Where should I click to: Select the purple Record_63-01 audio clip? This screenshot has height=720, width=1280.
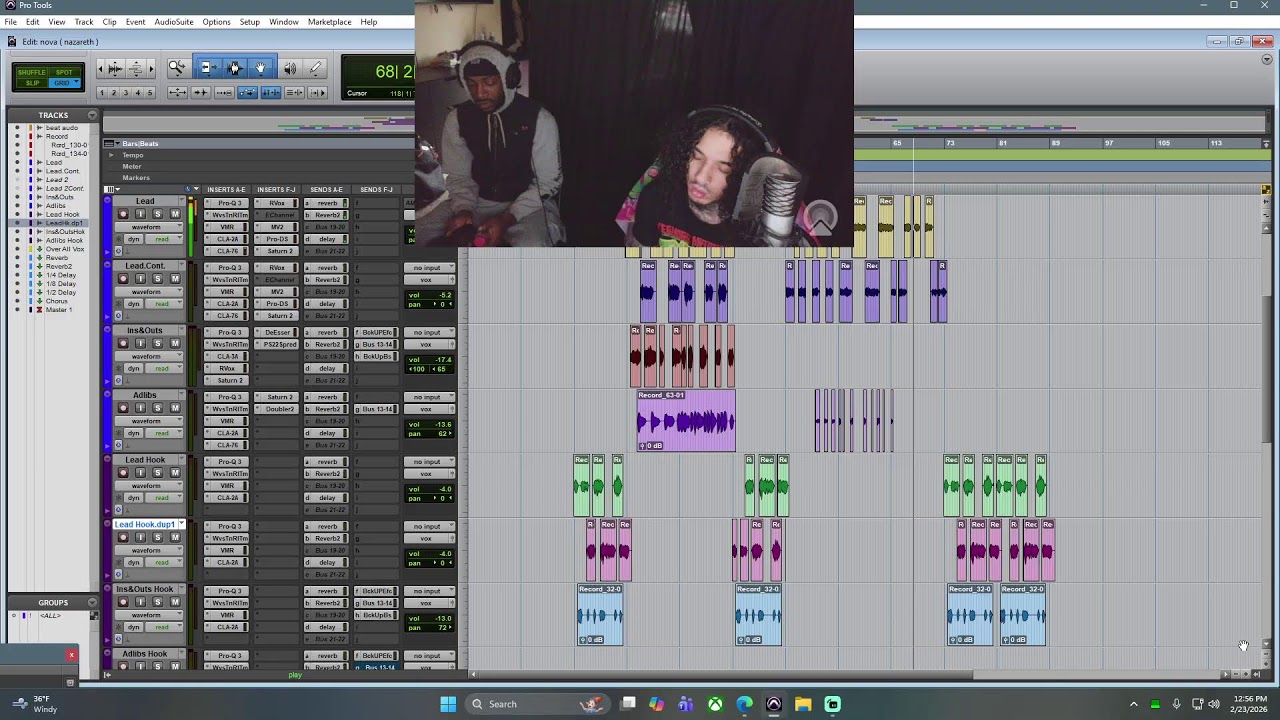pos(686,420)
